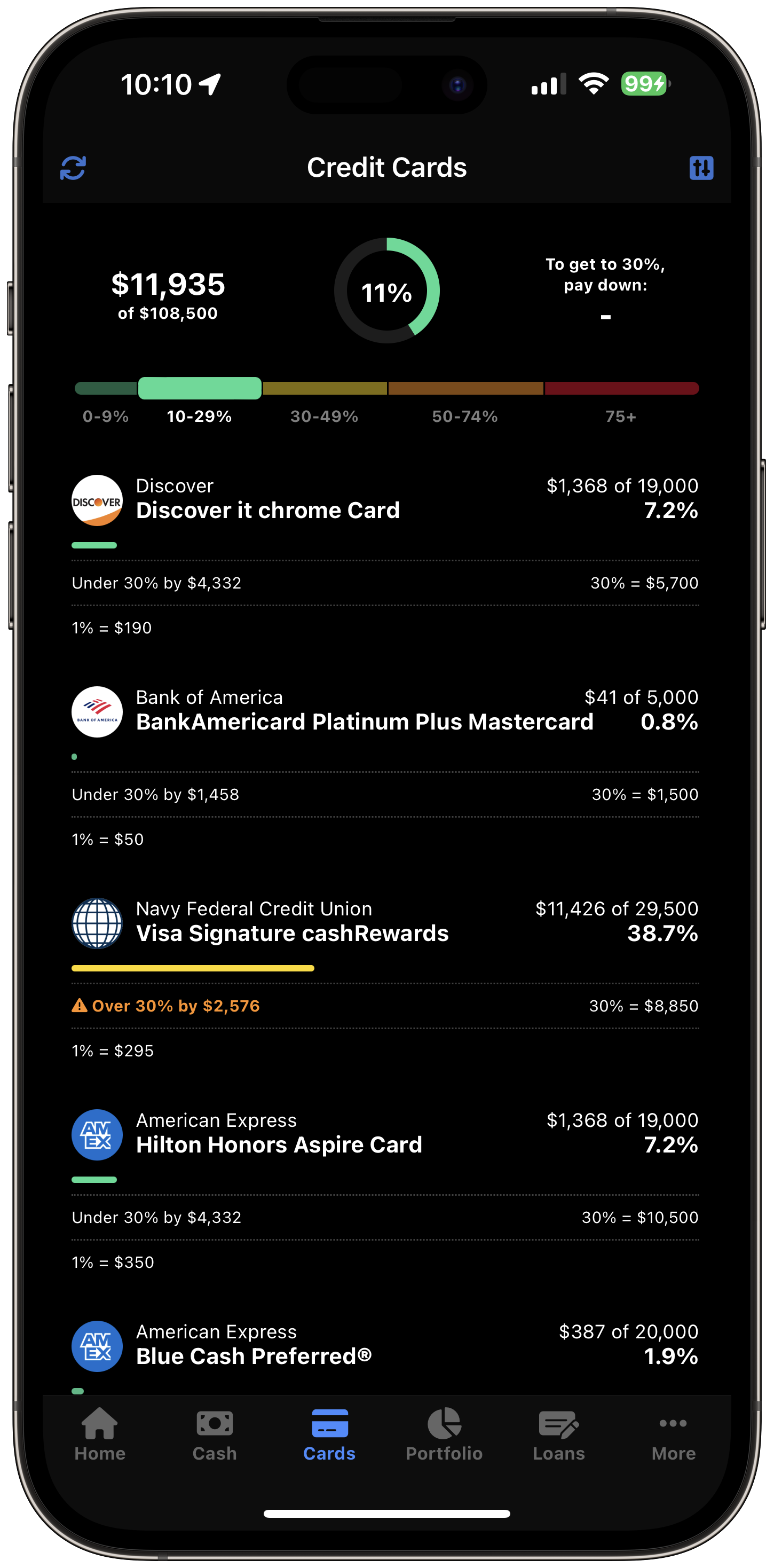Open the Loans tab
The image size is (774, 1568).
click(x=558, y=1436)
